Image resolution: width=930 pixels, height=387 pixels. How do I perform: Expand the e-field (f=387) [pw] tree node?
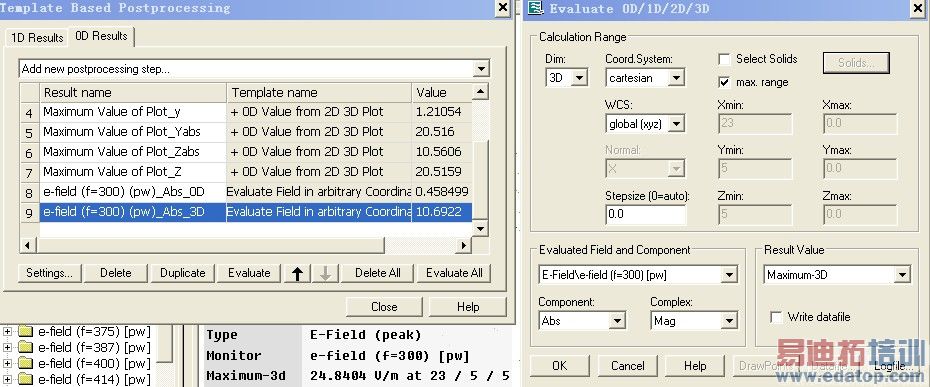pos(7,347)
